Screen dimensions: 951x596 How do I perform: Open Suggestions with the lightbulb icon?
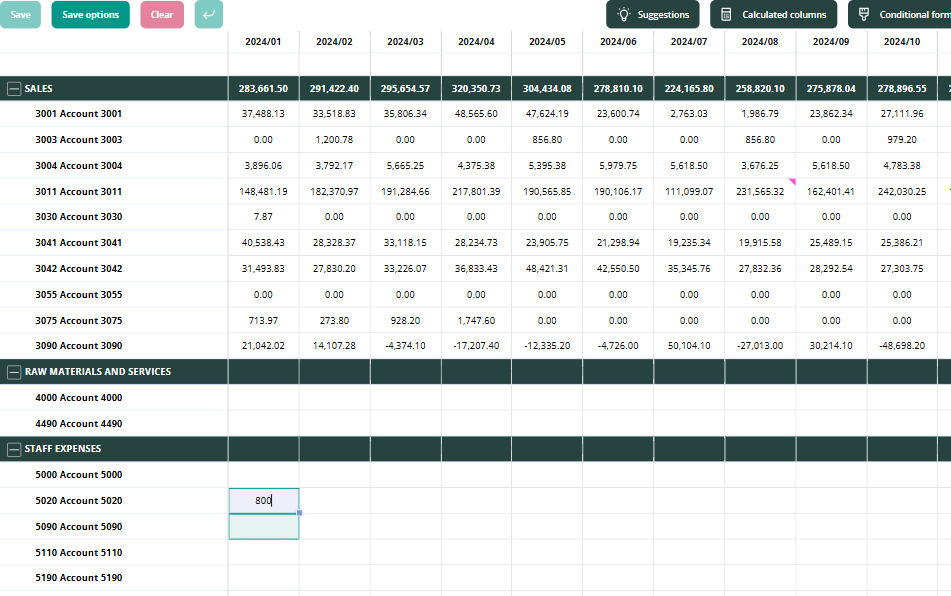653,15
